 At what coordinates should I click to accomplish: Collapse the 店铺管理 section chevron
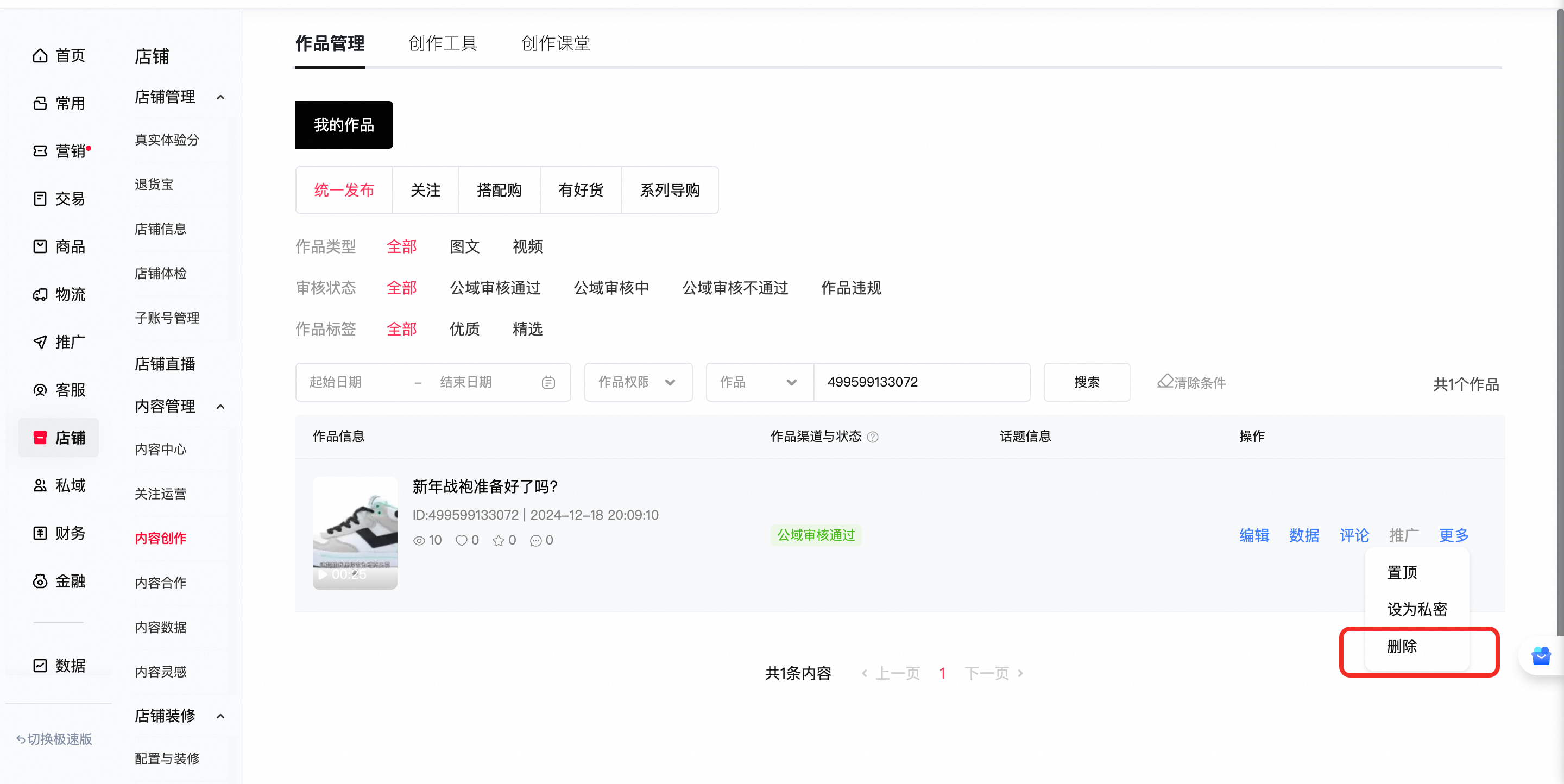(x=220, y=97)
